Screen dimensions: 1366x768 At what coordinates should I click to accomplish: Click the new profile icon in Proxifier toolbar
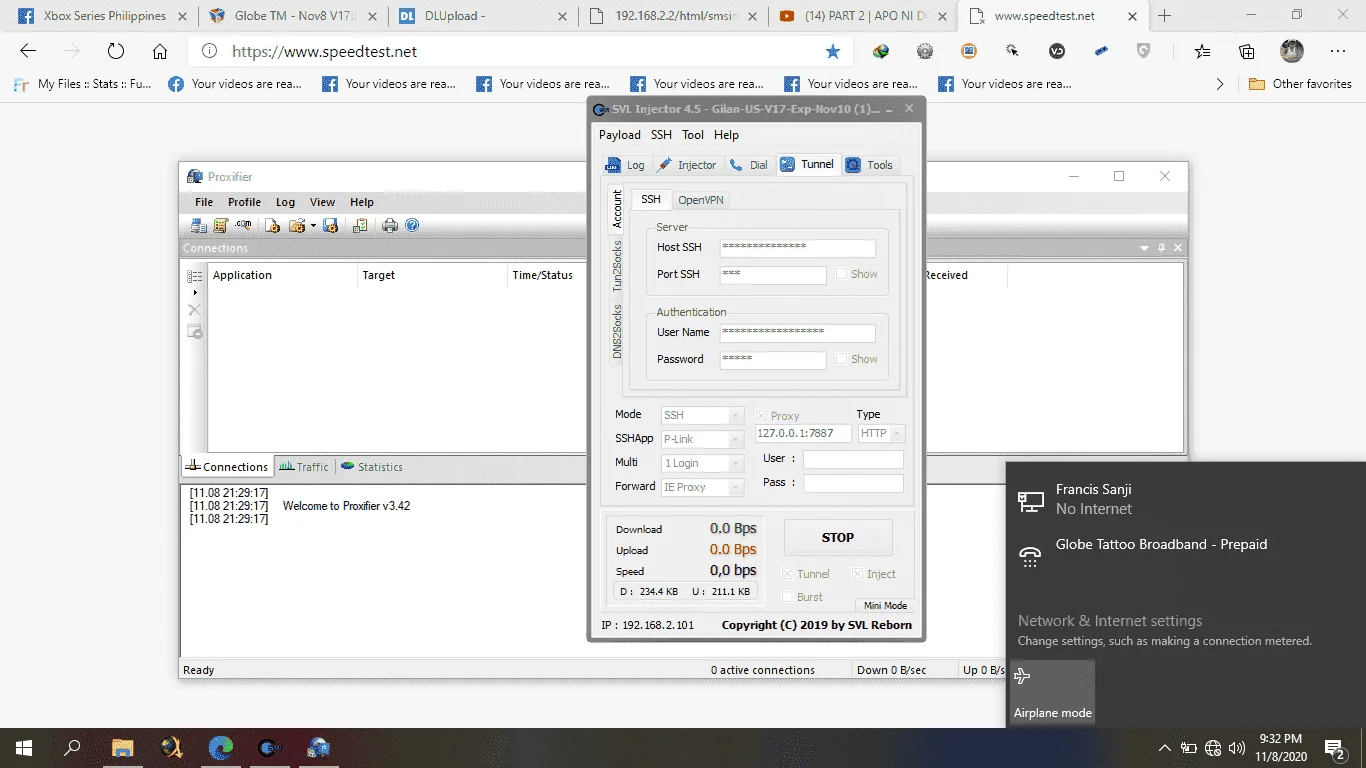tap(272, 226)
